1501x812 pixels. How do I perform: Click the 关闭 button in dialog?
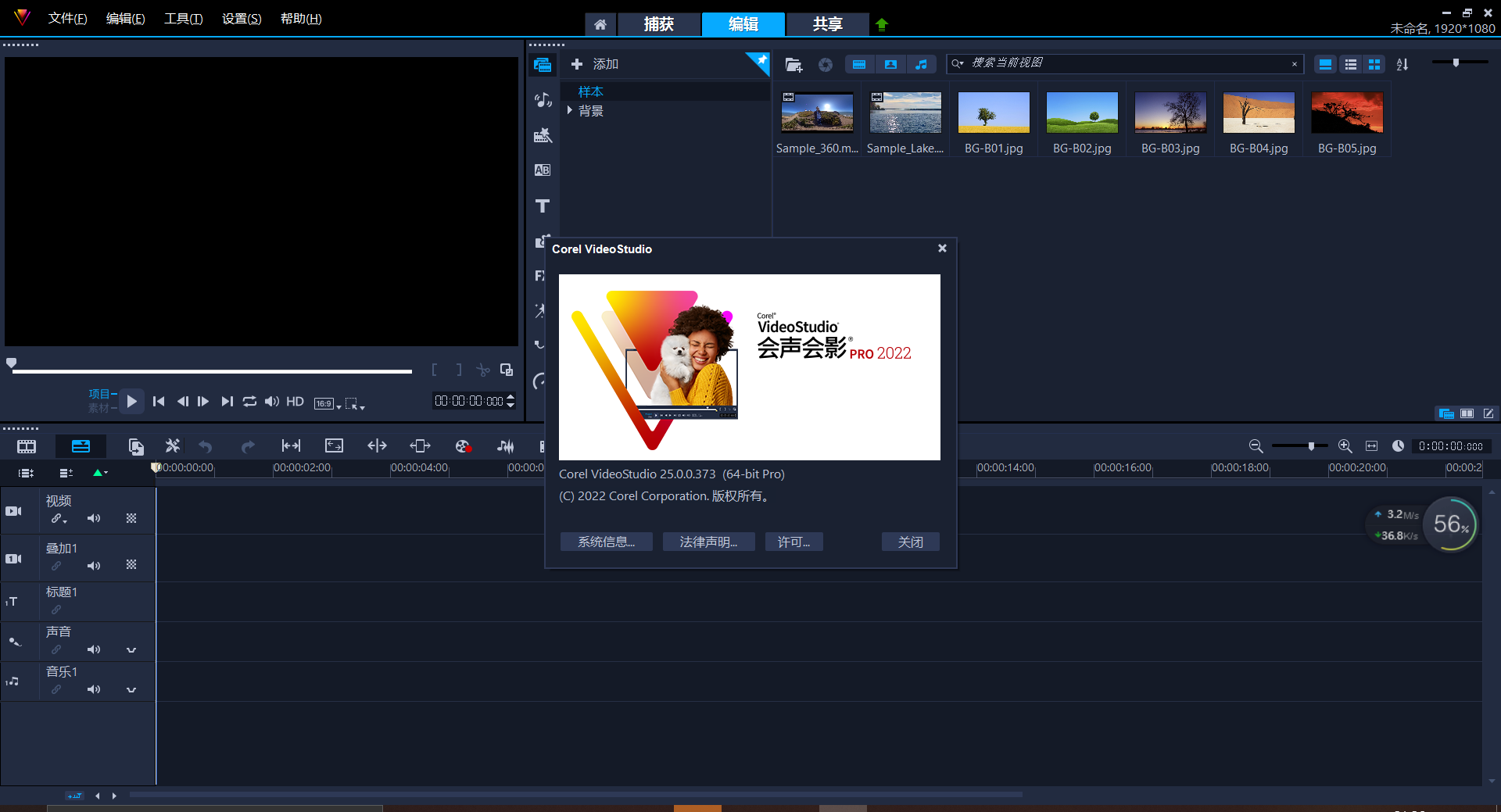pyautogui.click(x=911, y=542)
